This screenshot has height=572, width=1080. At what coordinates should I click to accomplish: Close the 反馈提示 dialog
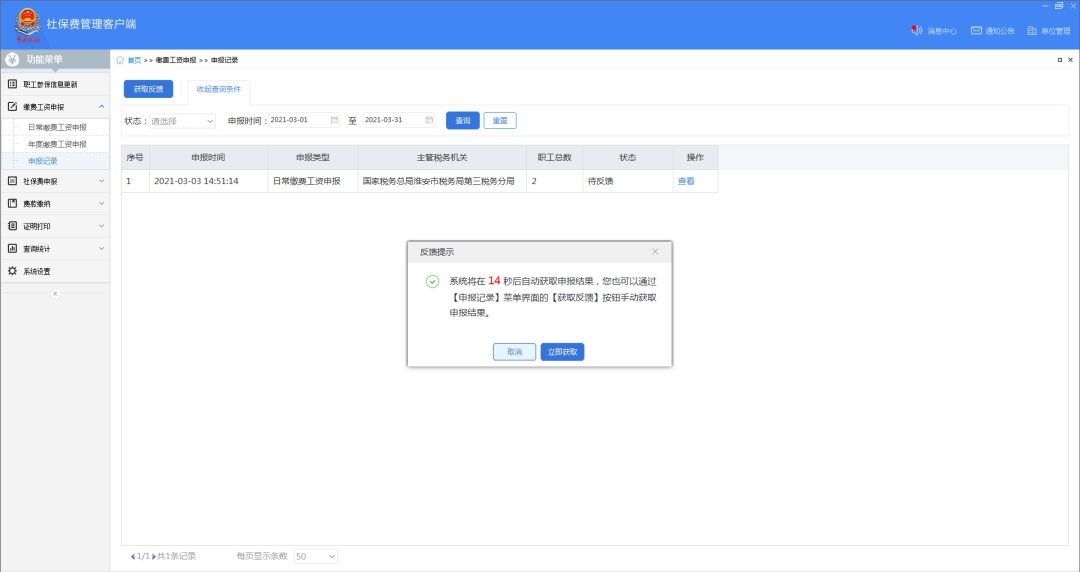(x=655, y=252)
